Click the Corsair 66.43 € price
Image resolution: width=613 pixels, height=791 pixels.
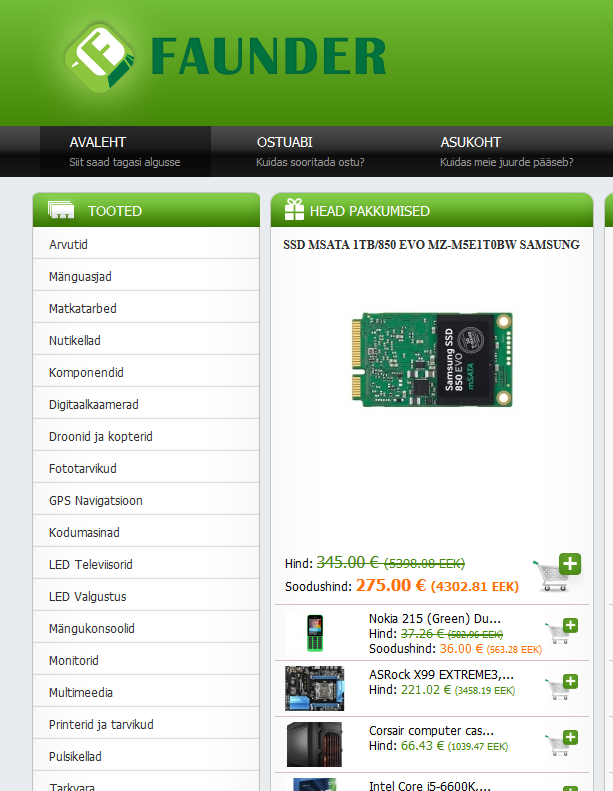(422, 746)
